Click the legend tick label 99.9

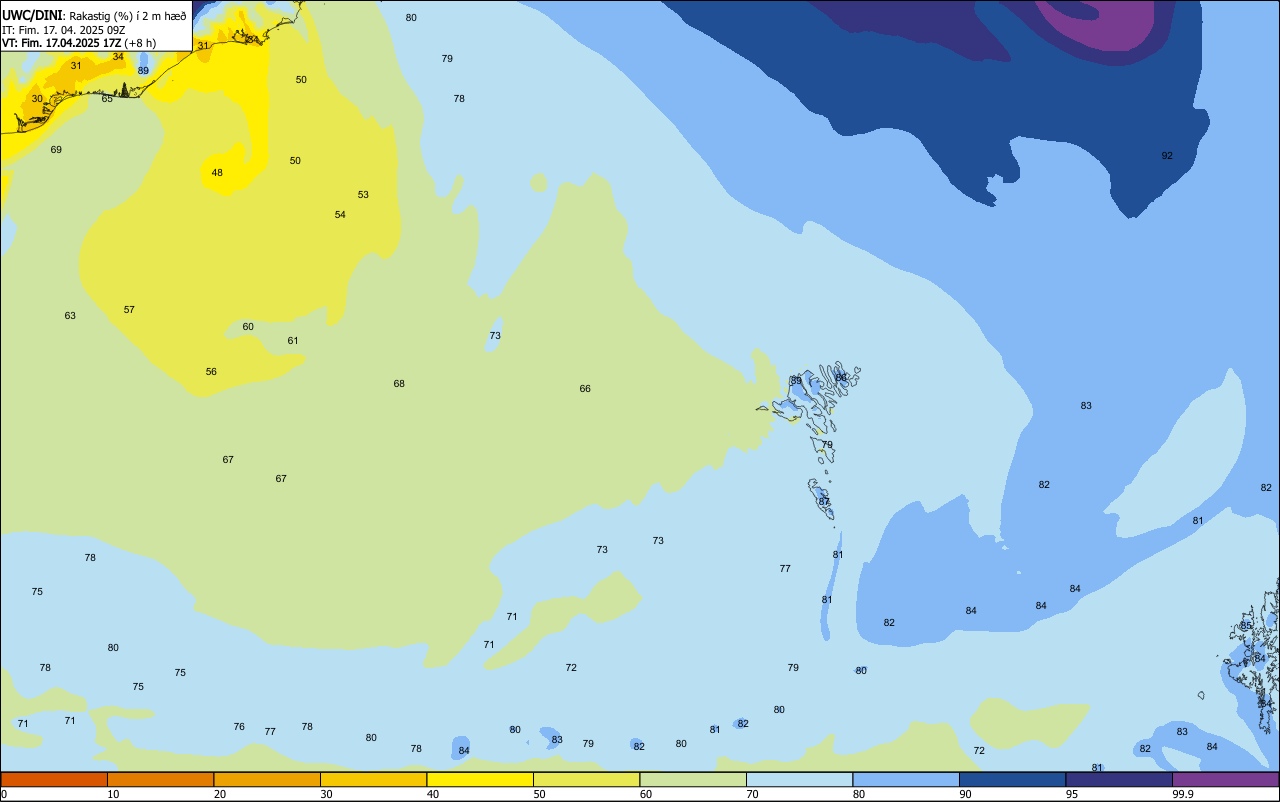tap(1183, 794)
